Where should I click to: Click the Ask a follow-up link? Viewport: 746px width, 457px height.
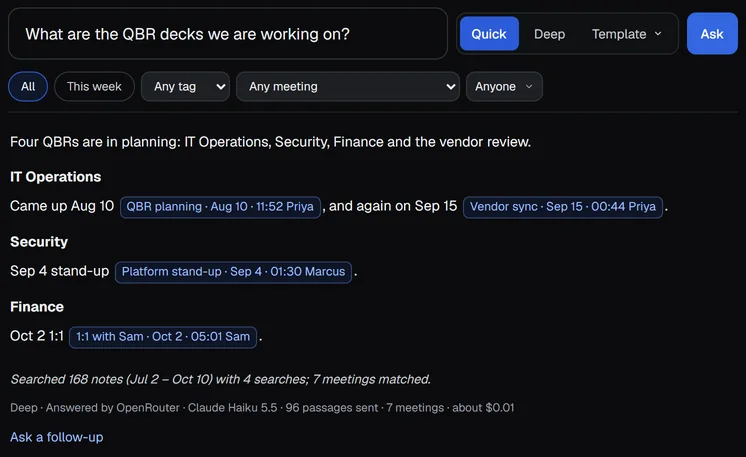57,437
